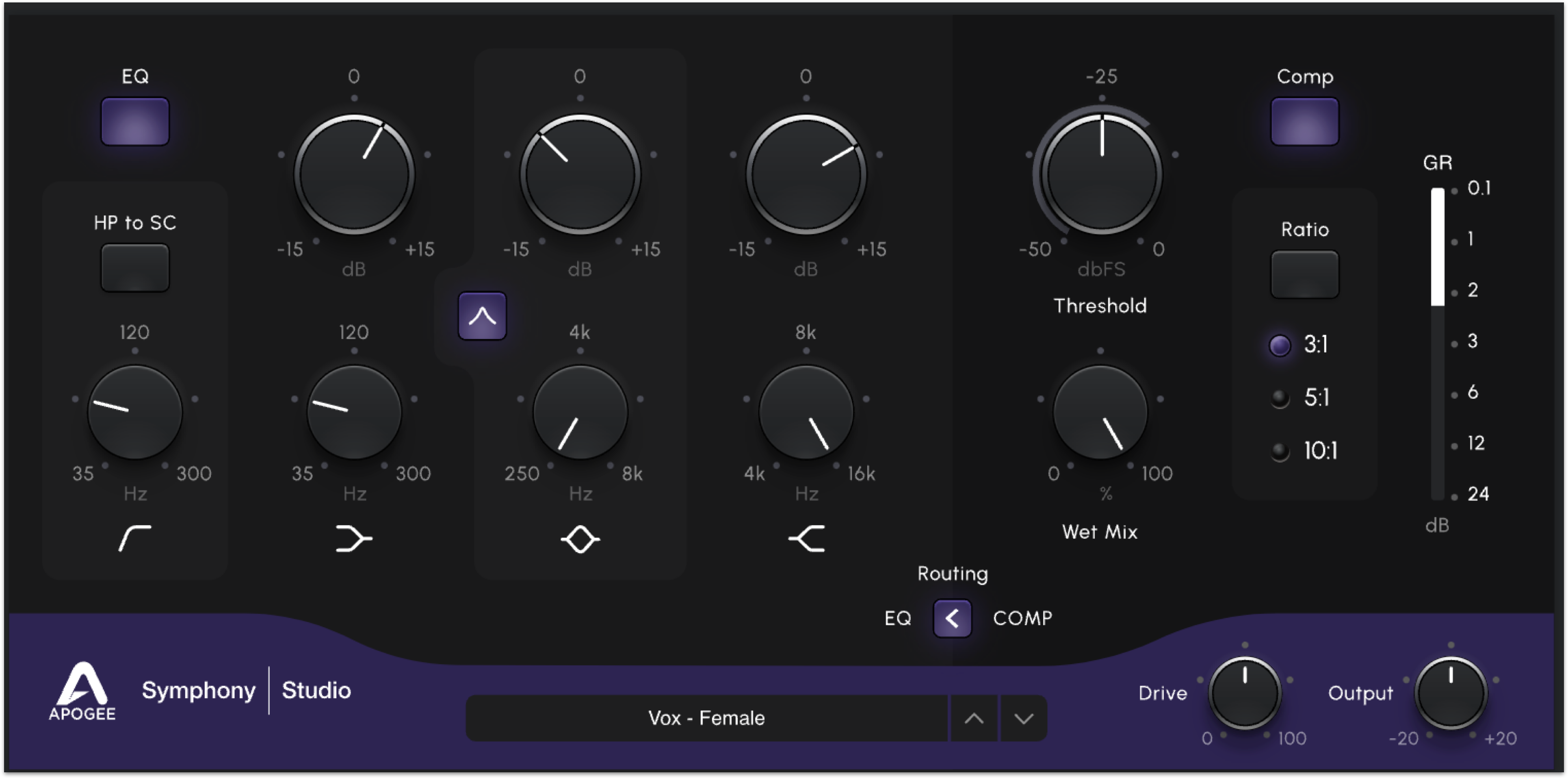Toggle the Comp power button
This screenshot has width=1568, height=778.
click(1304, 121)
